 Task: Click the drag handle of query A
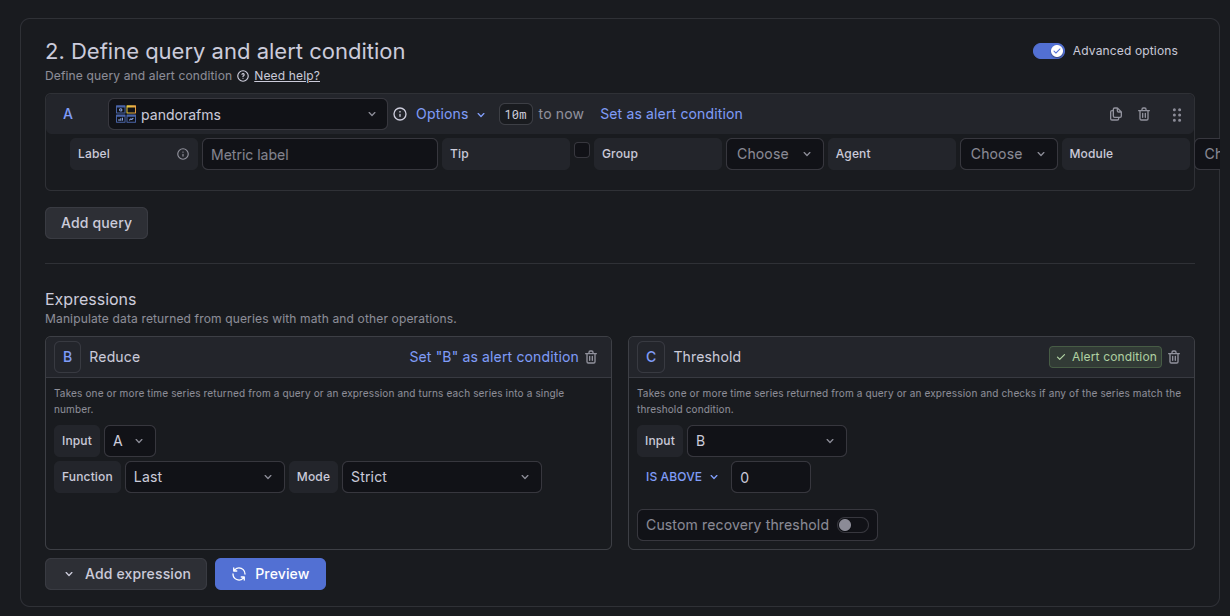(x=1177, y=114)
